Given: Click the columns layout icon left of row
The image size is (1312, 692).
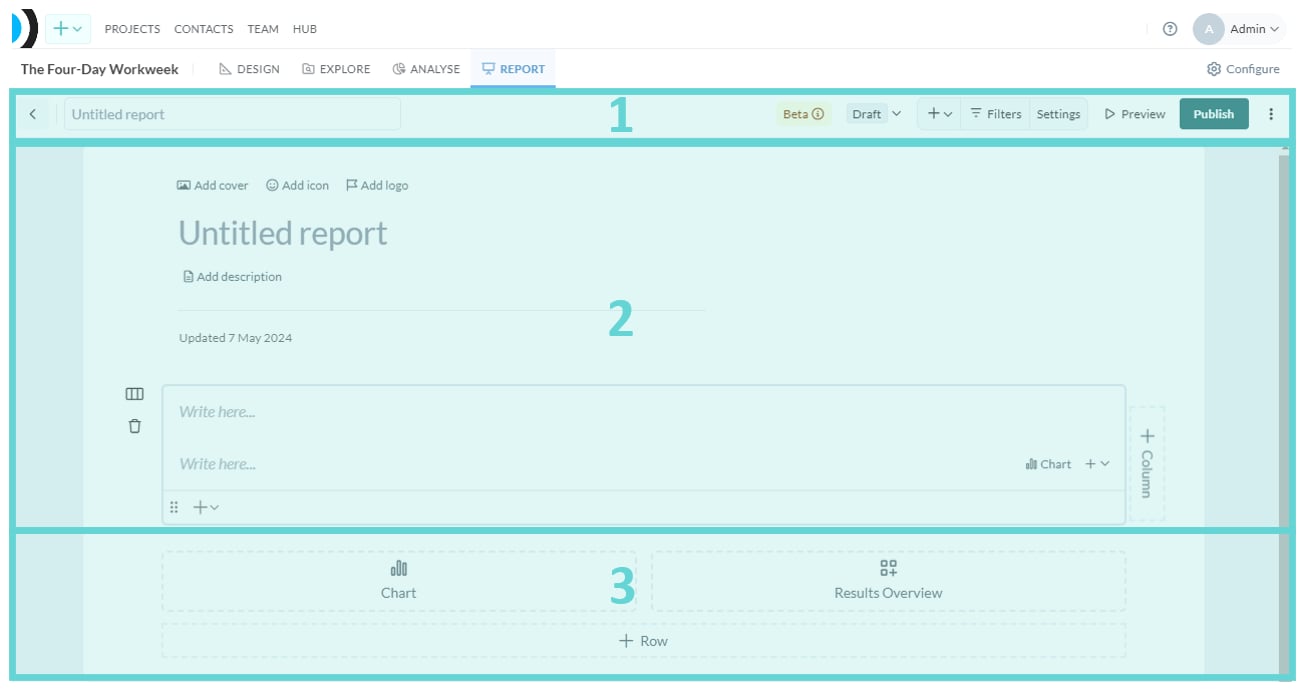Looking at the screenshot, I should point(135,394).
